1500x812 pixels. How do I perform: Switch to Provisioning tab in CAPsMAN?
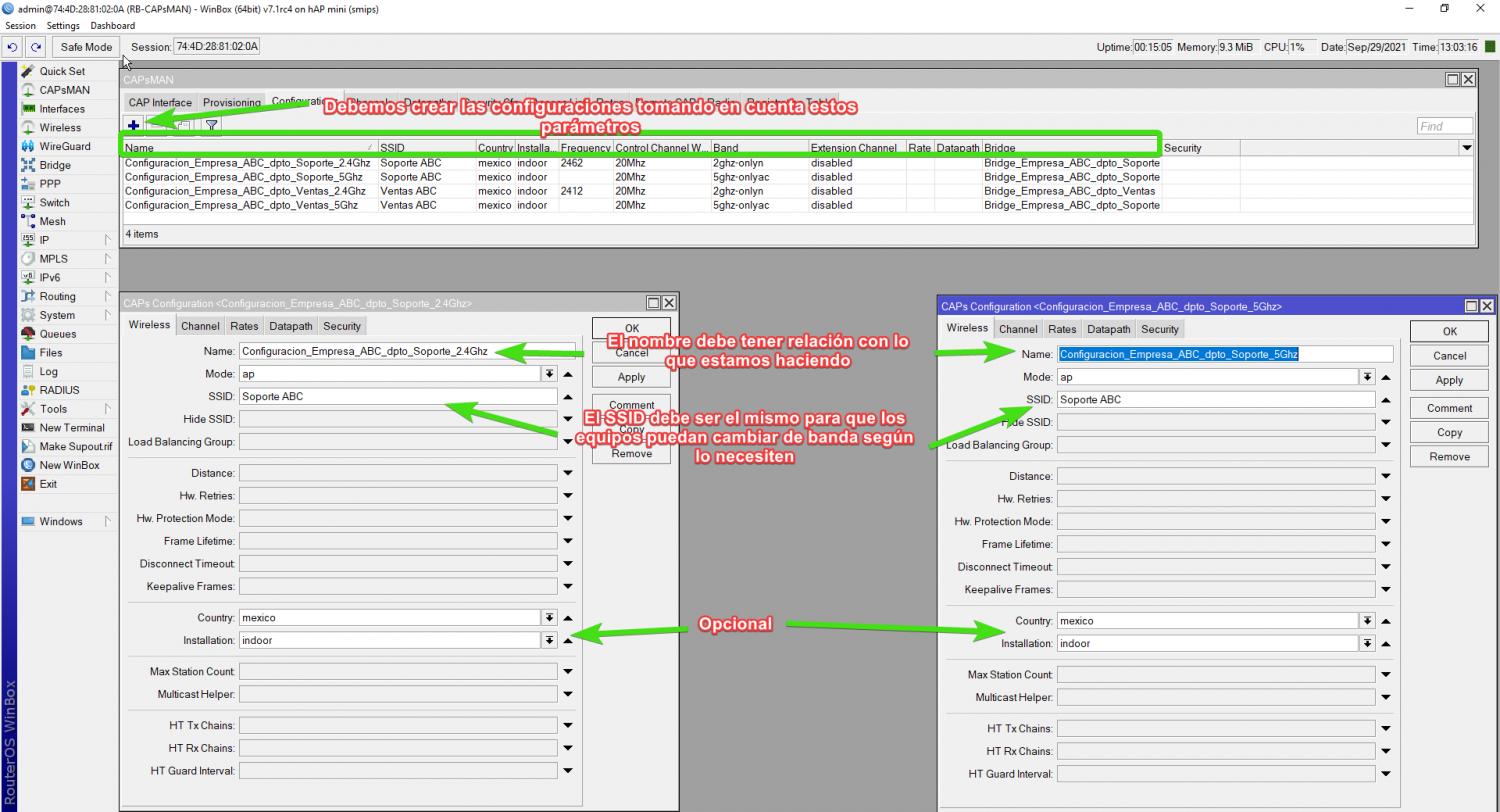[231, 102]
